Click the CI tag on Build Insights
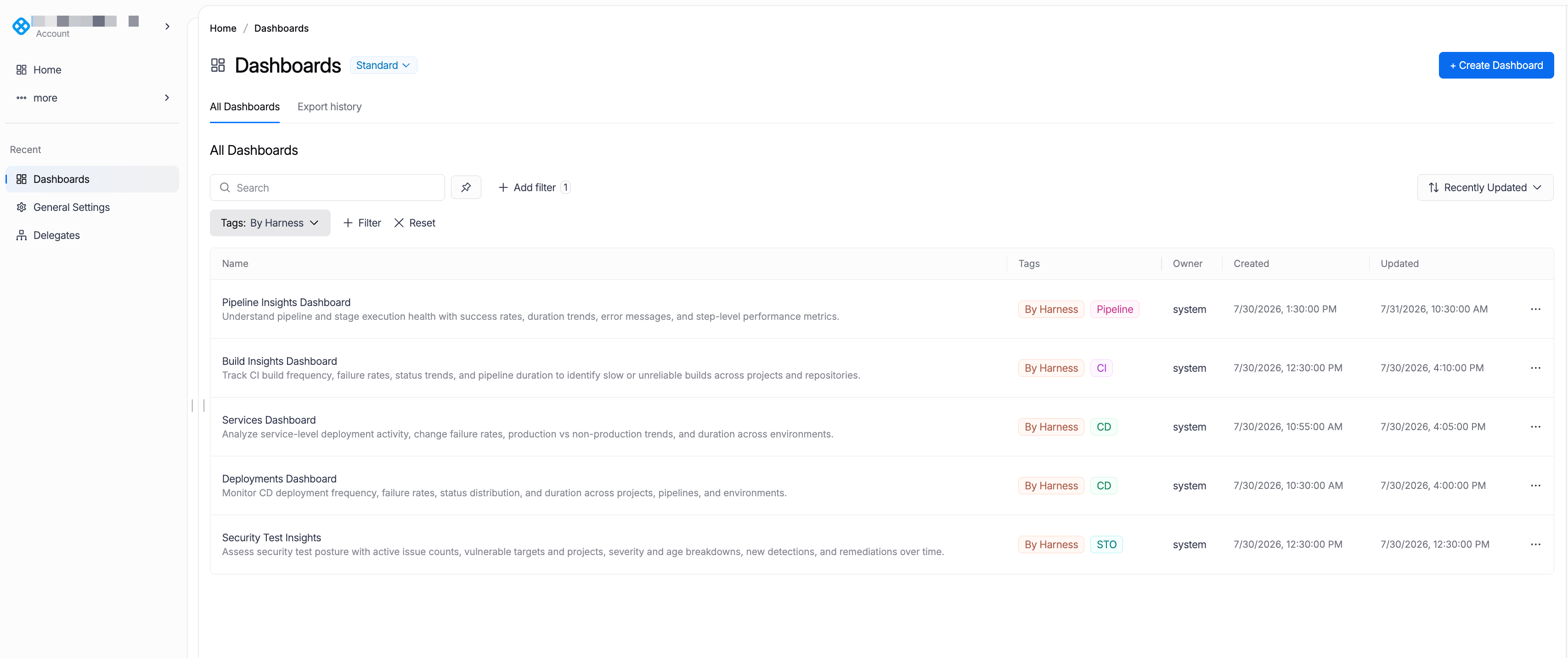 (1101, 368)
